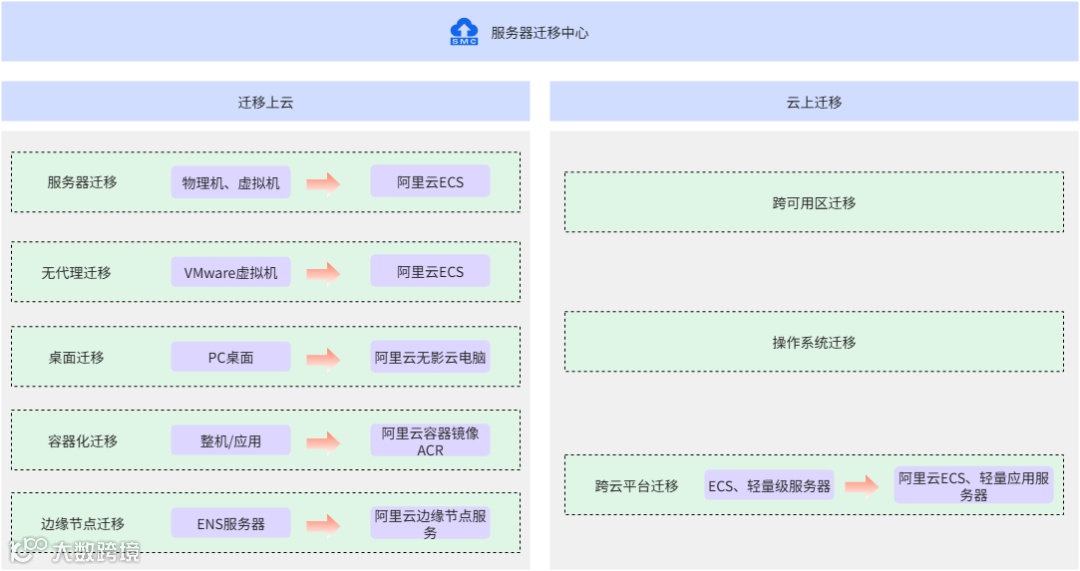This screenshot has width=1080, height=571.
Task: Click the ECS、轻量级服务器 box
Action: [769, 486]
